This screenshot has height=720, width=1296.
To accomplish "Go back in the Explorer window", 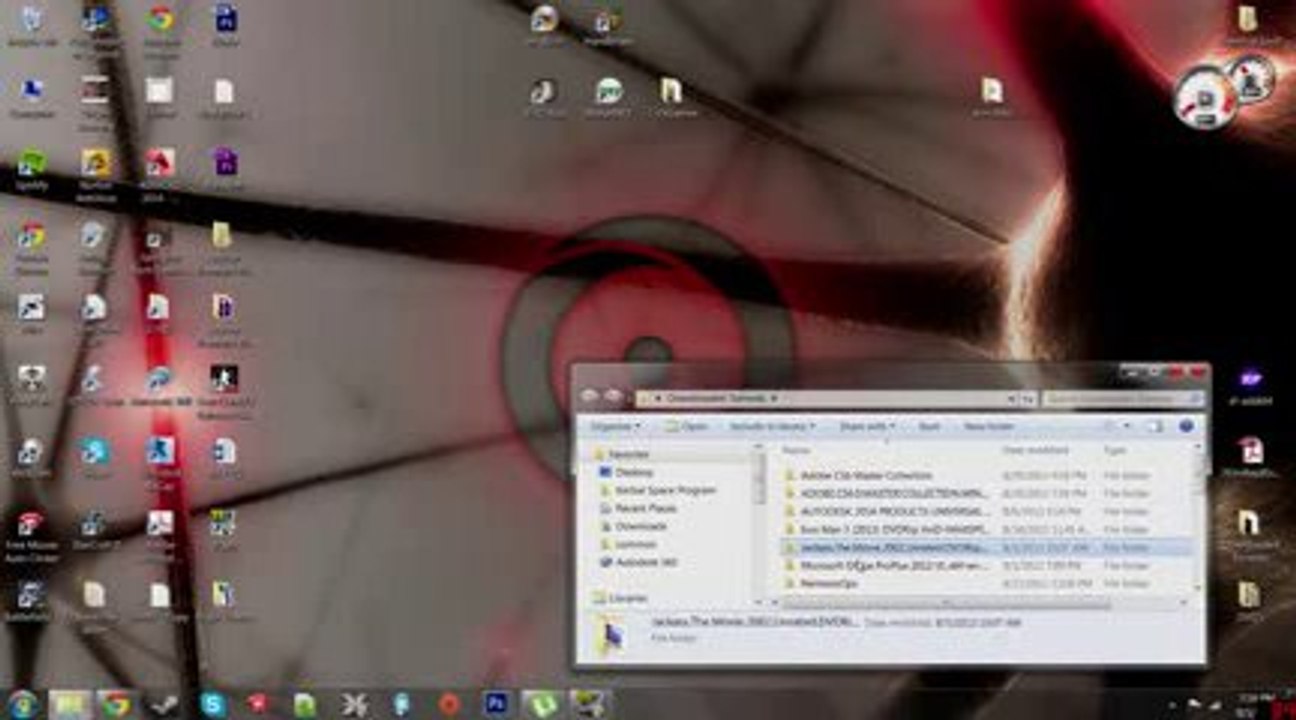I will click(590, 397).
